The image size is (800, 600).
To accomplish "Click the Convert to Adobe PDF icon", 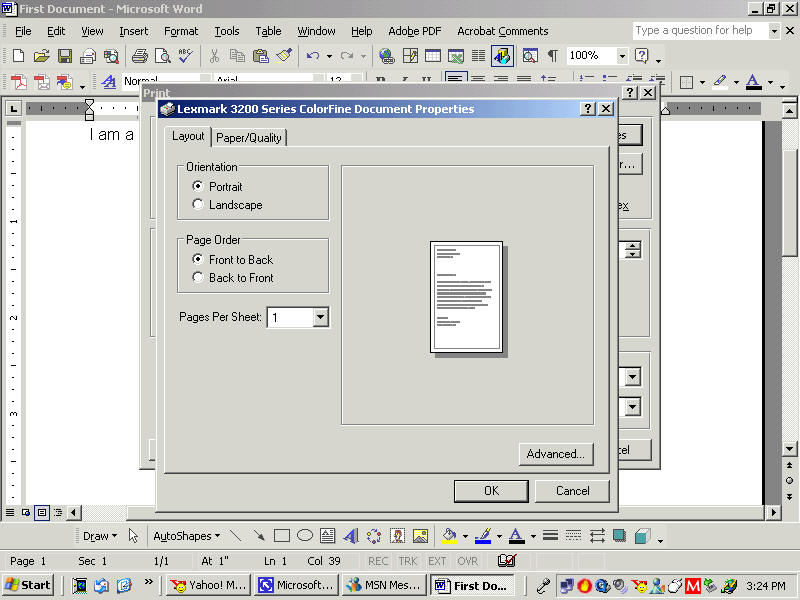I will coord(18,82).
